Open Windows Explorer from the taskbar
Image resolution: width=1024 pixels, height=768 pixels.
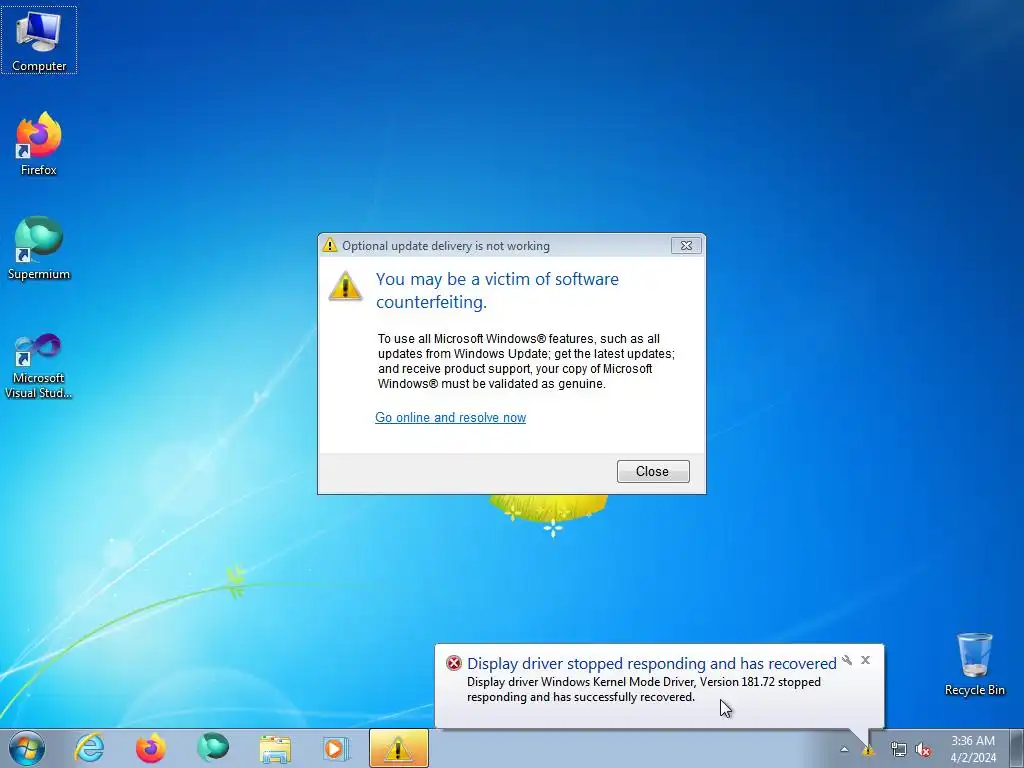[x=275, y=748]
